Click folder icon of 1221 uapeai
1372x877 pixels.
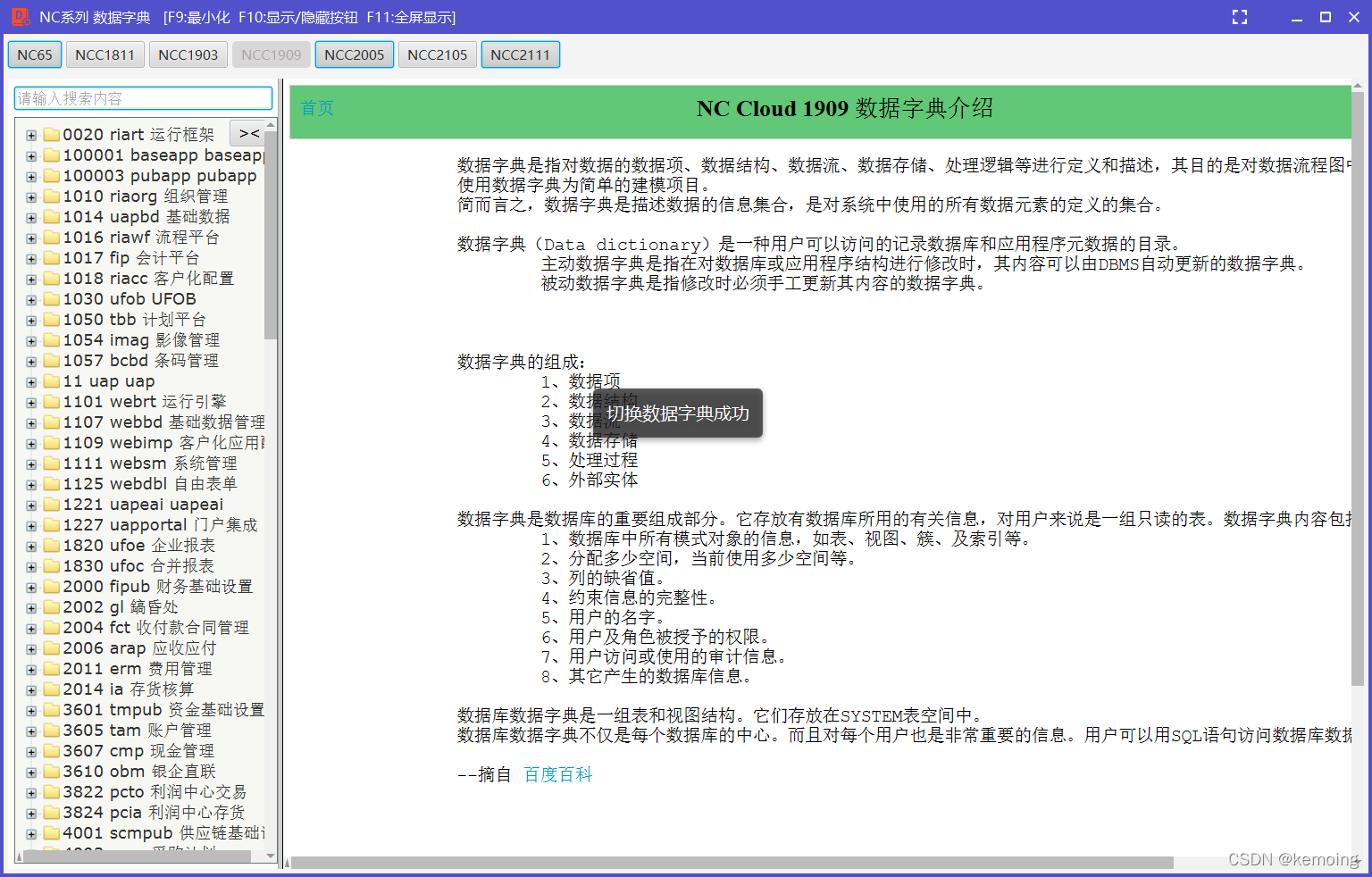[52, 505]
